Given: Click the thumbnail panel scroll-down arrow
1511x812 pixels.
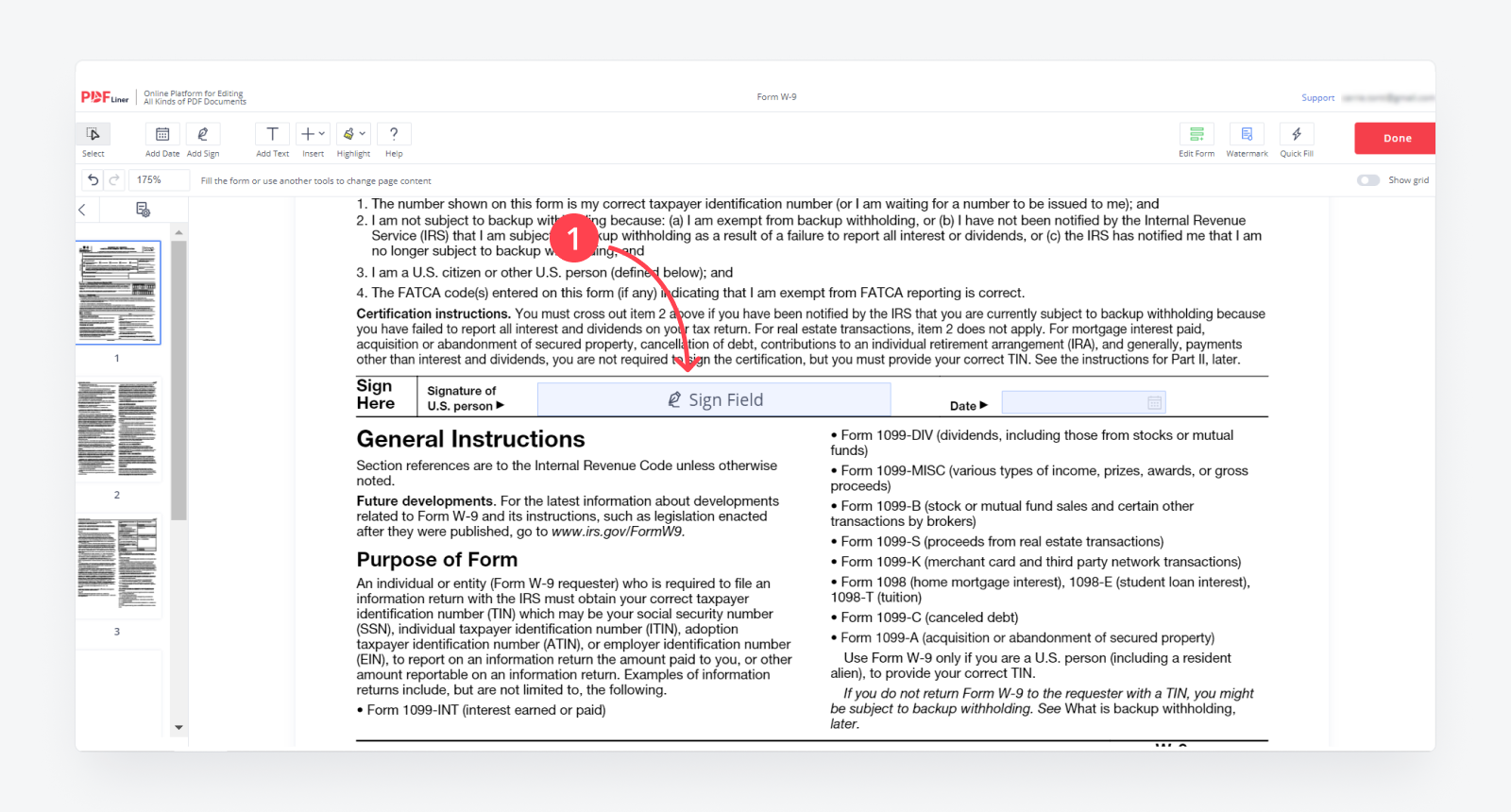Looking at the screenshot, I should 178,728.
